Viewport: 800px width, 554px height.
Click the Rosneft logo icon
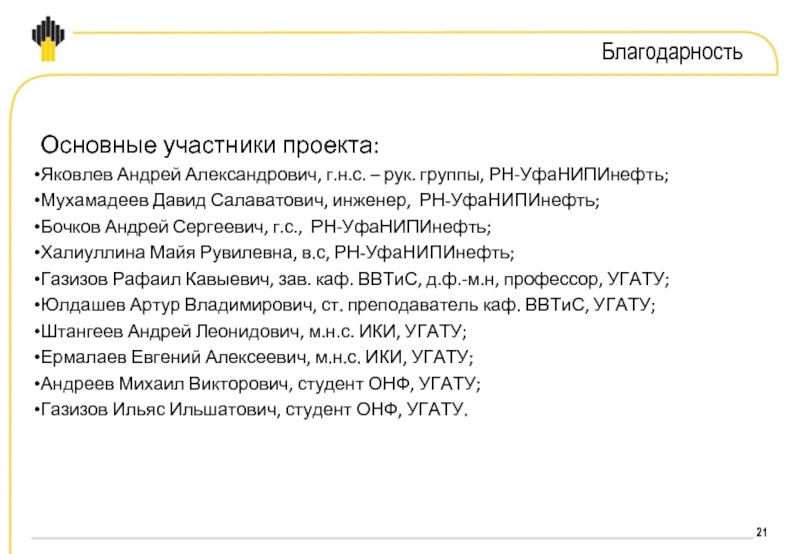click(48, 39)
